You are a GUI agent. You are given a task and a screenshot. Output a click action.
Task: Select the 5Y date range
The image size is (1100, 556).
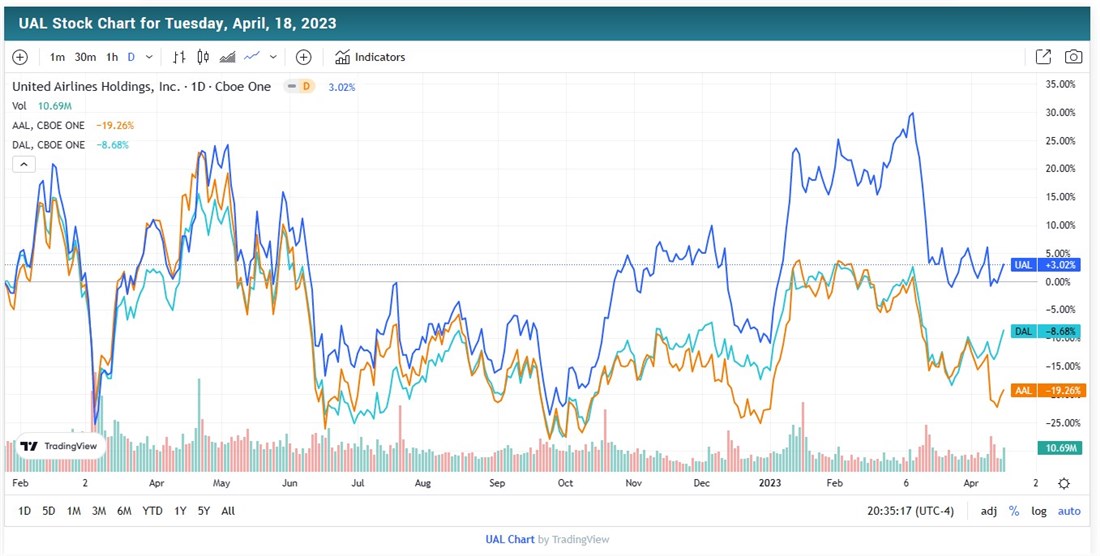203,511
